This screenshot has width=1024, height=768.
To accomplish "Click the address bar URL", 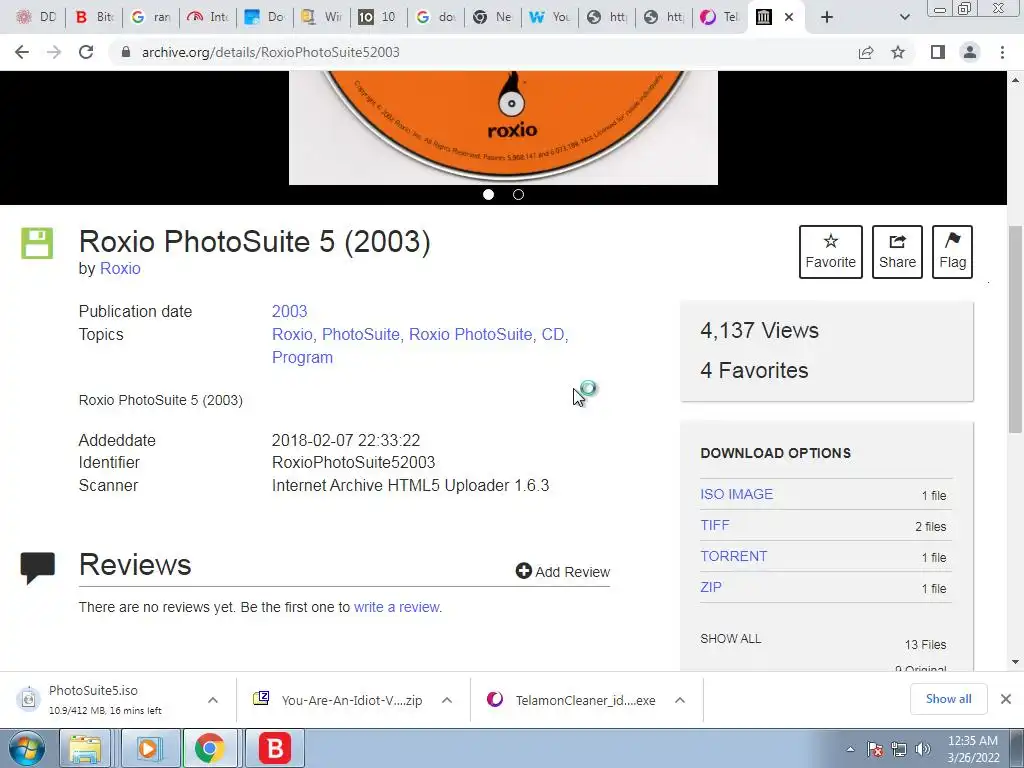I will tap(270, 52).
